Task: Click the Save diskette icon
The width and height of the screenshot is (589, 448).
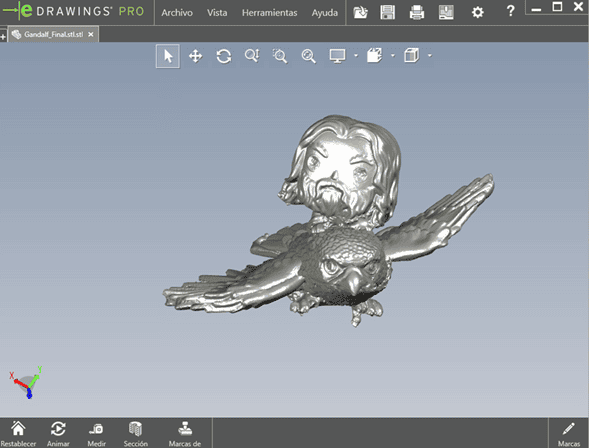Action: (x=387, y=12)
